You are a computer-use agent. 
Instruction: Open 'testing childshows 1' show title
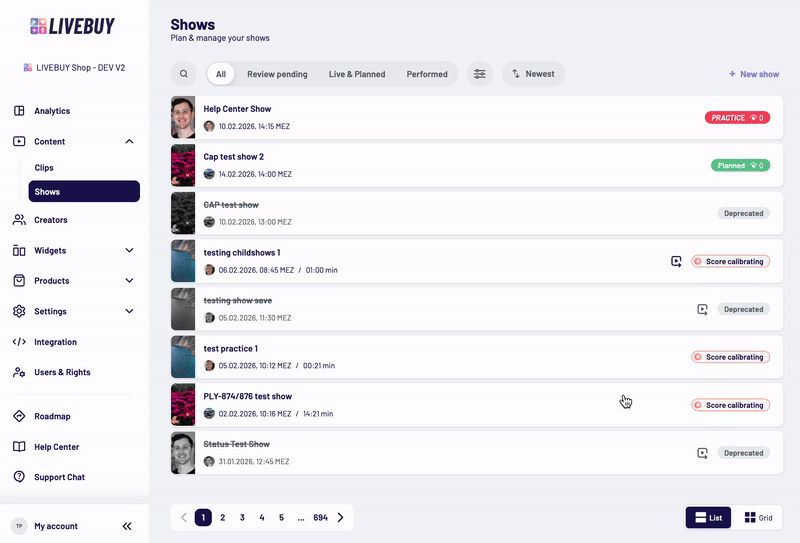click(242, 253)
